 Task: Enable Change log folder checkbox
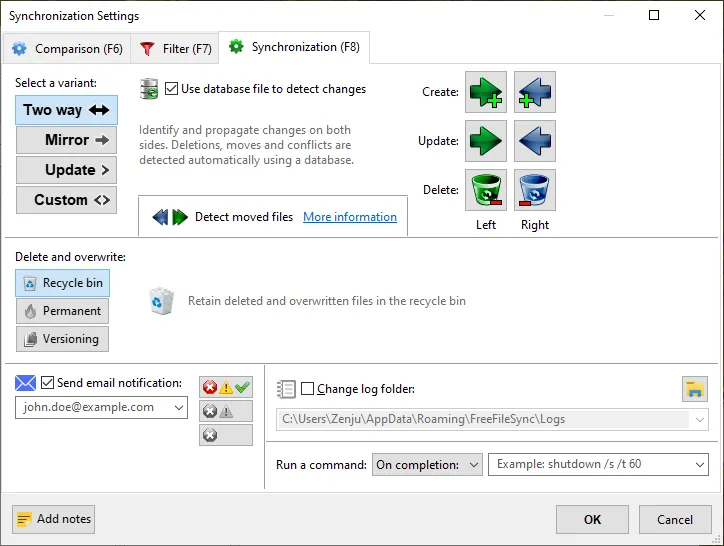307,389
